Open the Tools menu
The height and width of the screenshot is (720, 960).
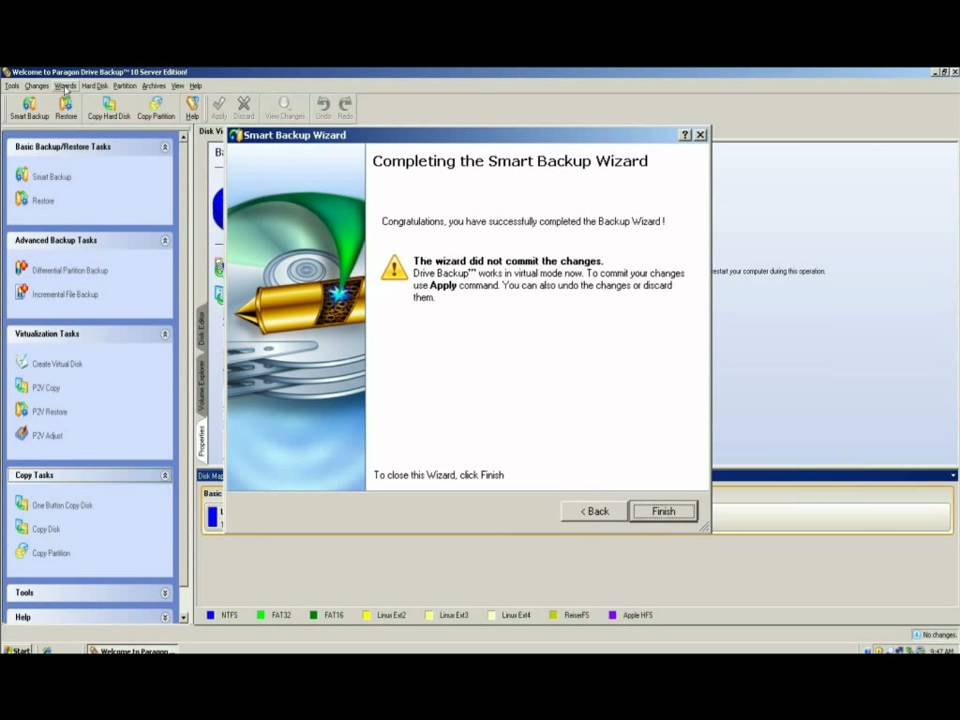click(12, 86)
